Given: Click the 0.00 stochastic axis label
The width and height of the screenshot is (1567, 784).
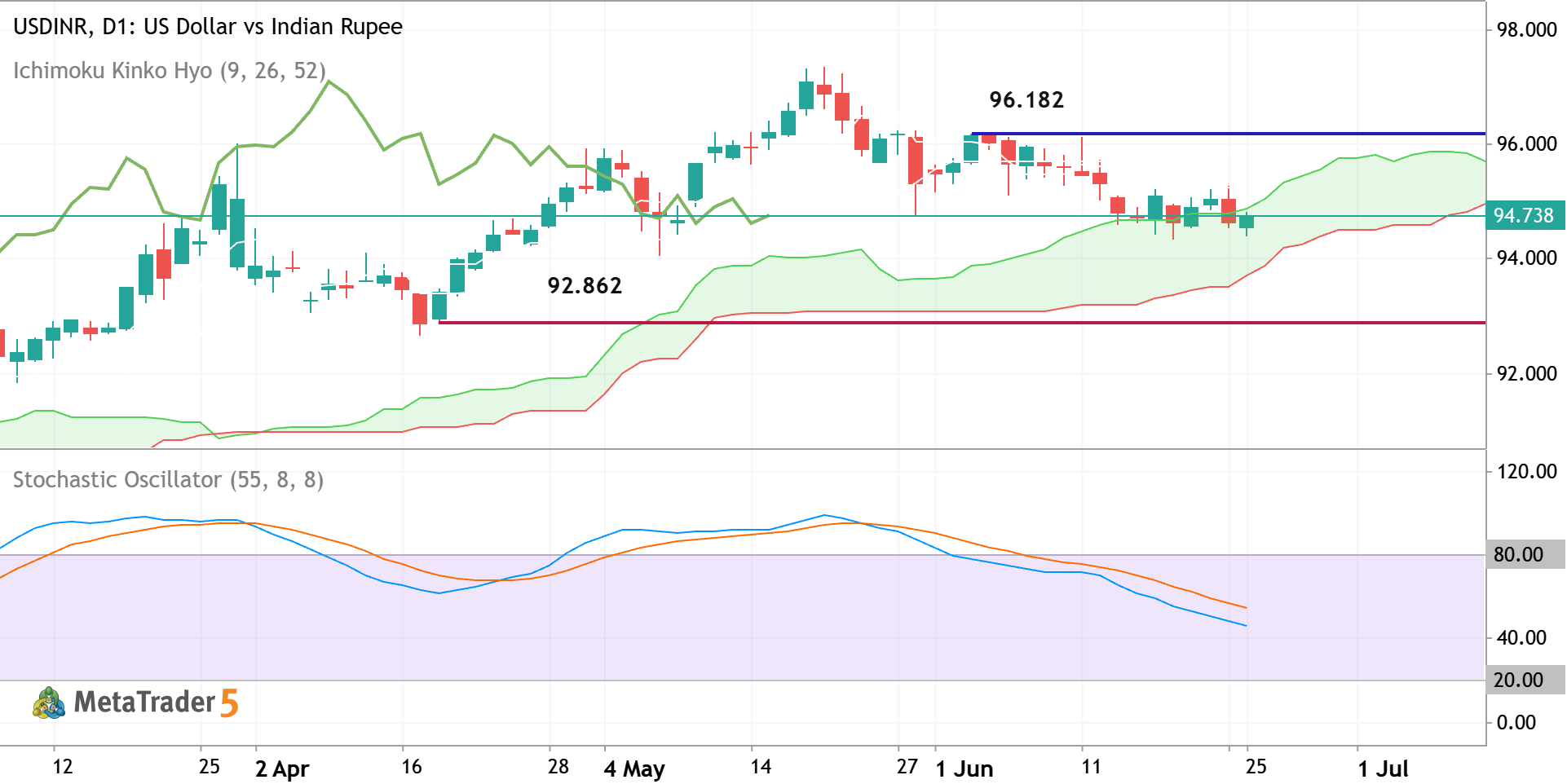Looking at the screenshot, I should click(1516, 723).
